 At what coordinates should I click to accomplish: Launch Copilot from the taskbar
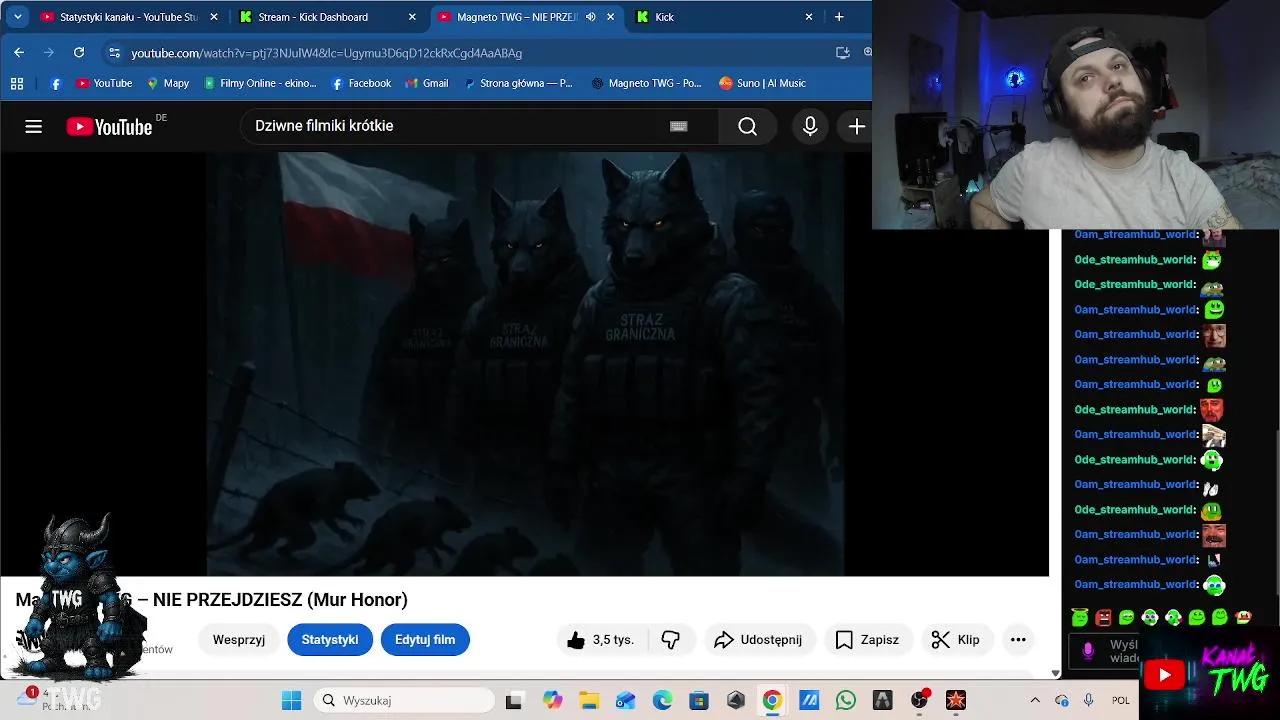point(552,701)
